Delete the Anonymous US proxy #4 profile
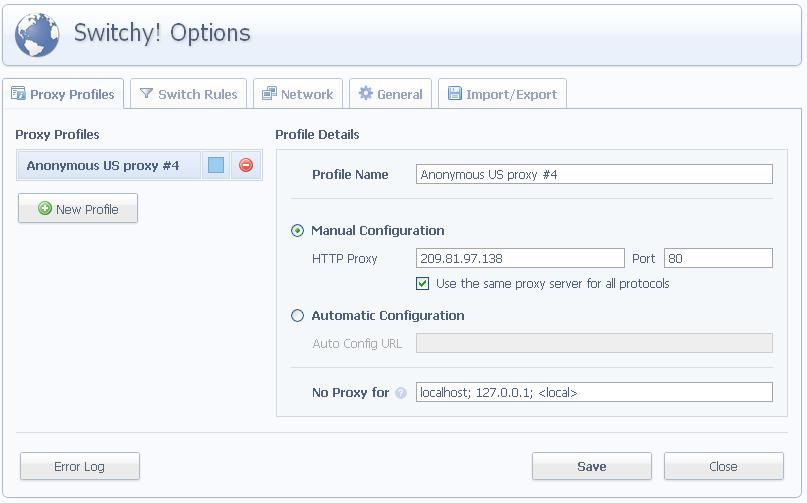This screenshot has width=807, height=503. point(246,165)
